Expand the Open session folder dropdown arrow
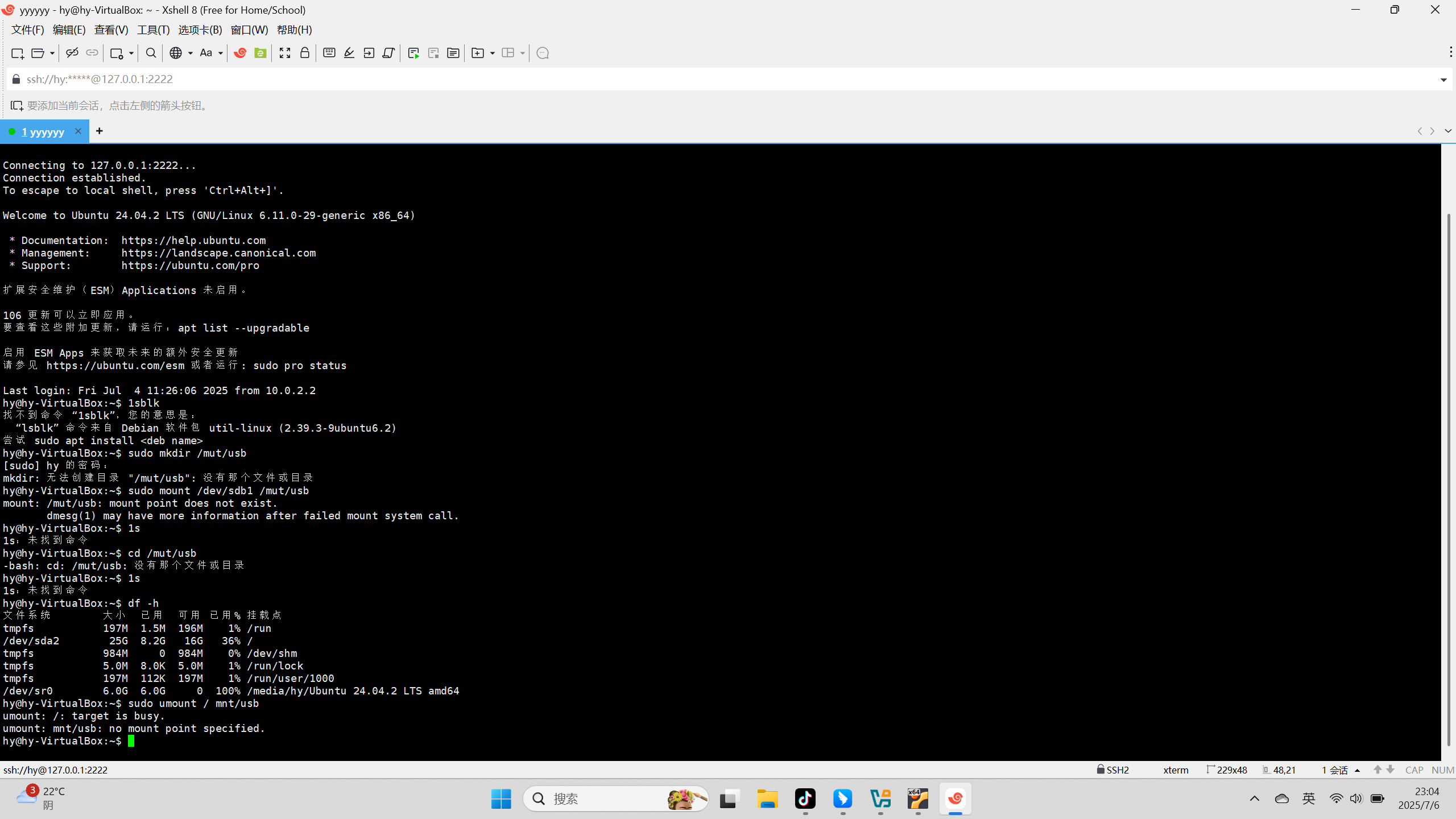This screenshot has height=819, width=1456. (x=52, y=53)
